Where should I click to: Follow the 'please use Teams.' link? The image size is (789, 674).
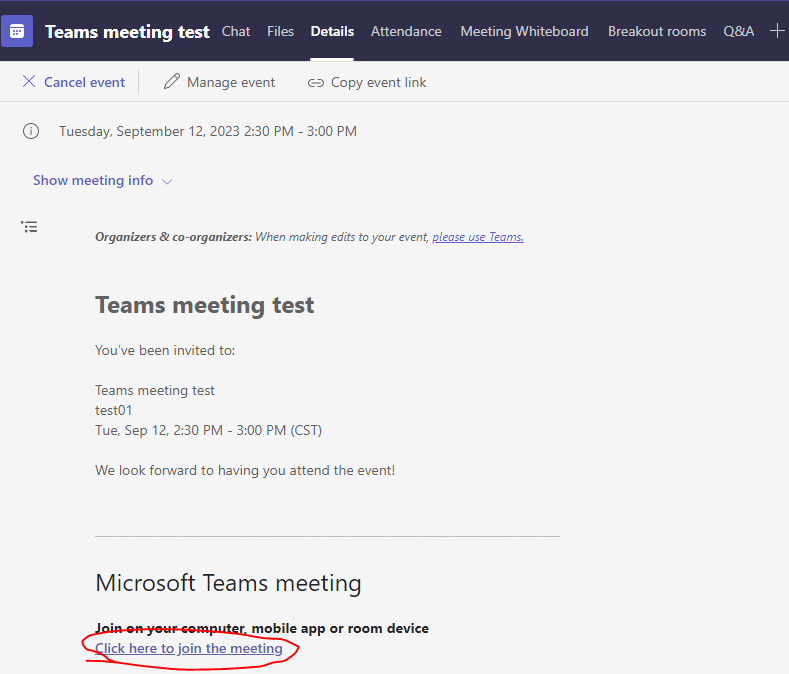[x=478, y=237]
